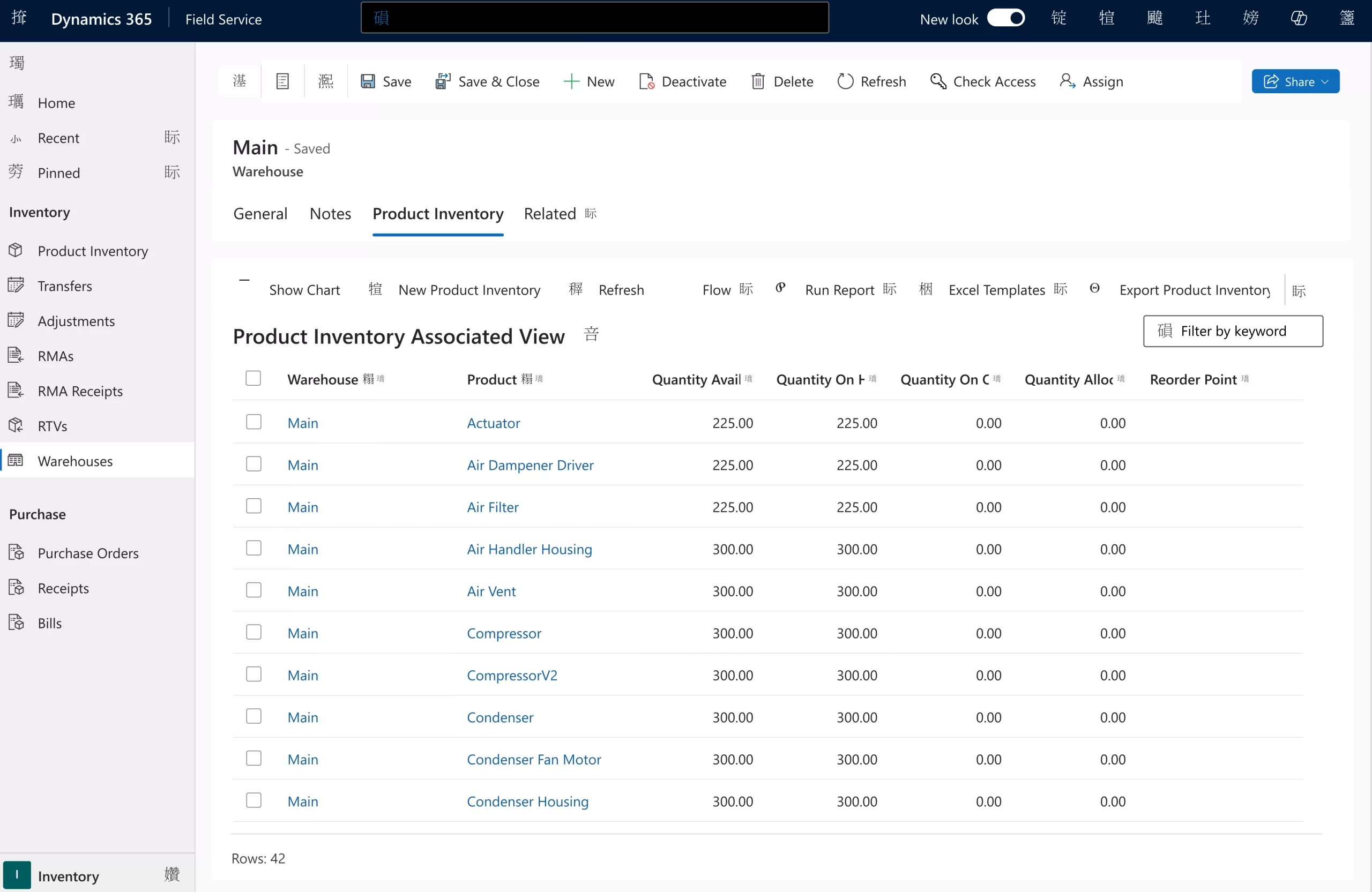Open Check Access from the toolbar
Viewport: 1372px width, 892px height.
coord(983,81)
